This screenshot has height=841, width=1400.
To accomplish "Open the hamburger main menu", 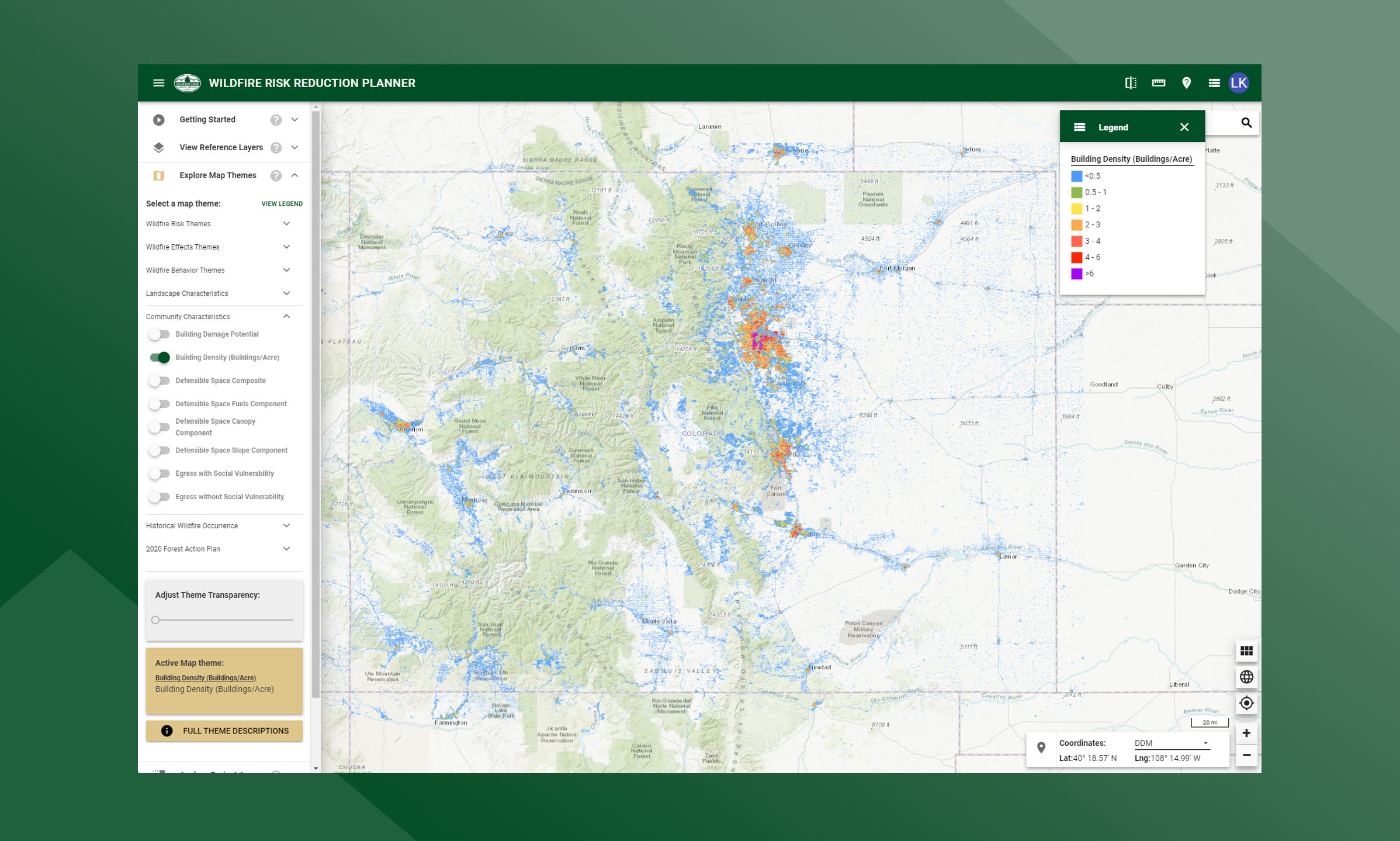I will pos(158,83).
